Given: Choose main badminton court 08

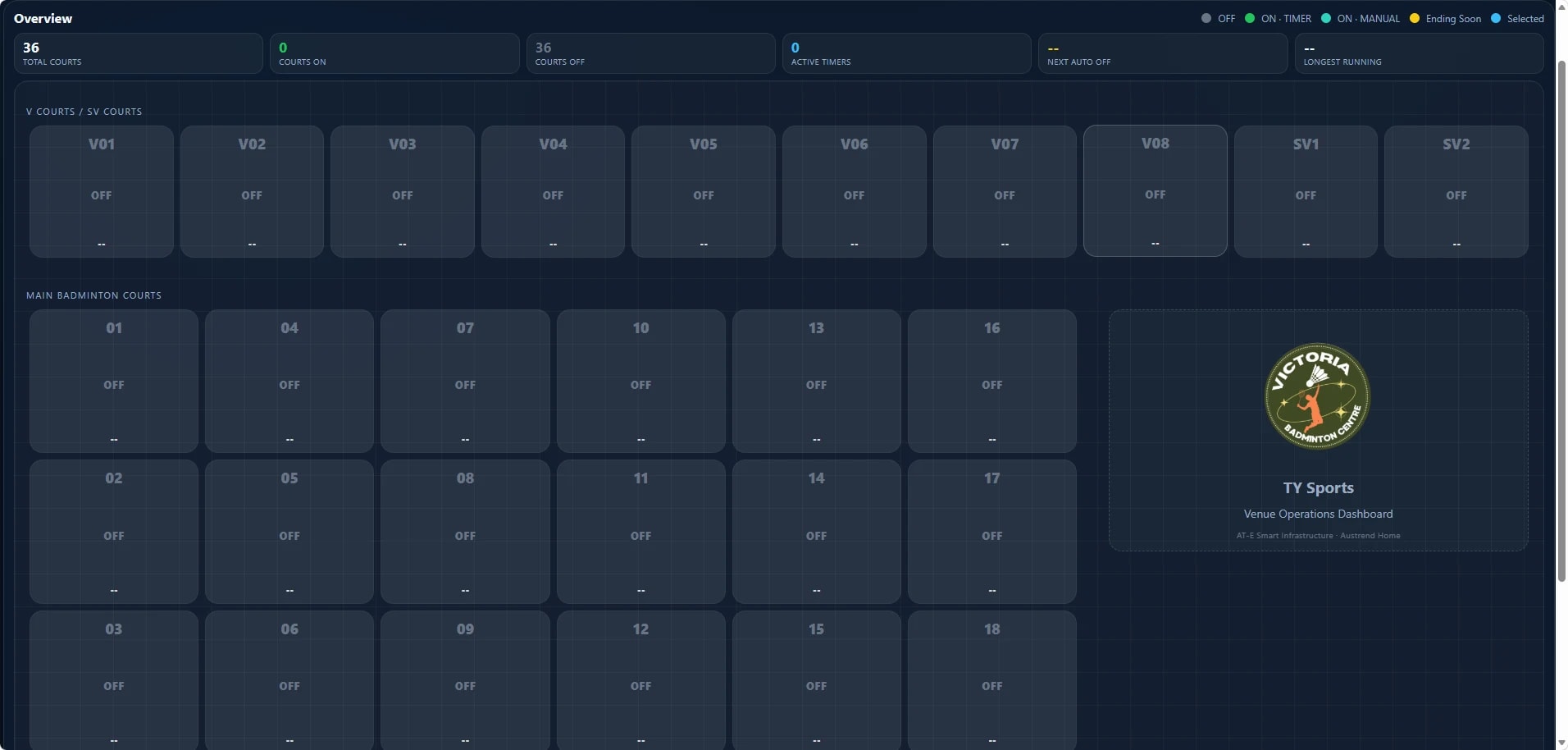Looking at the screenshot, I should (465, 532).
